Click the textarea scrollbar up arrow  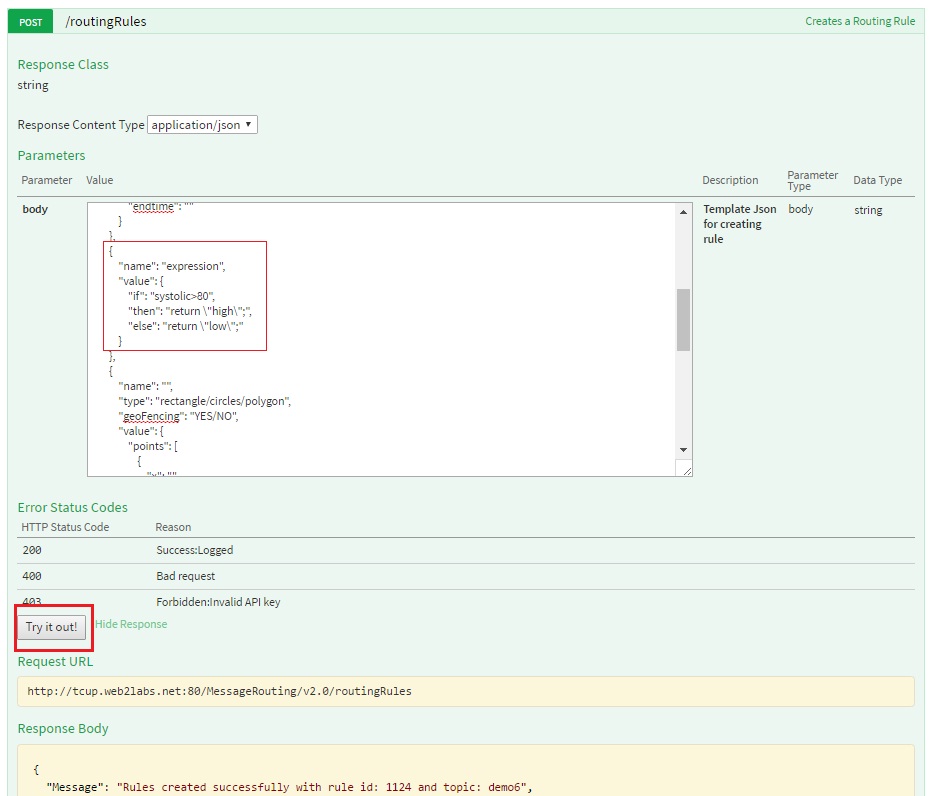pos(684,212)
